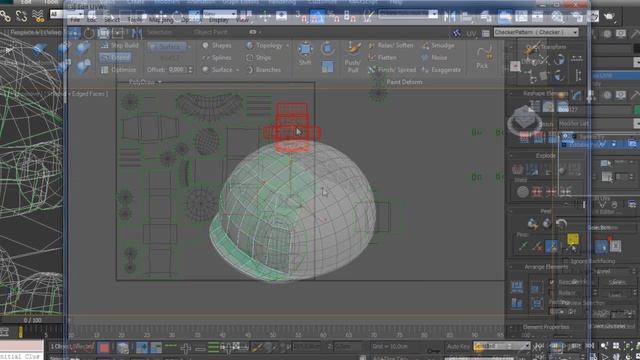Click the Reset Peel icon

coord(562,223)
